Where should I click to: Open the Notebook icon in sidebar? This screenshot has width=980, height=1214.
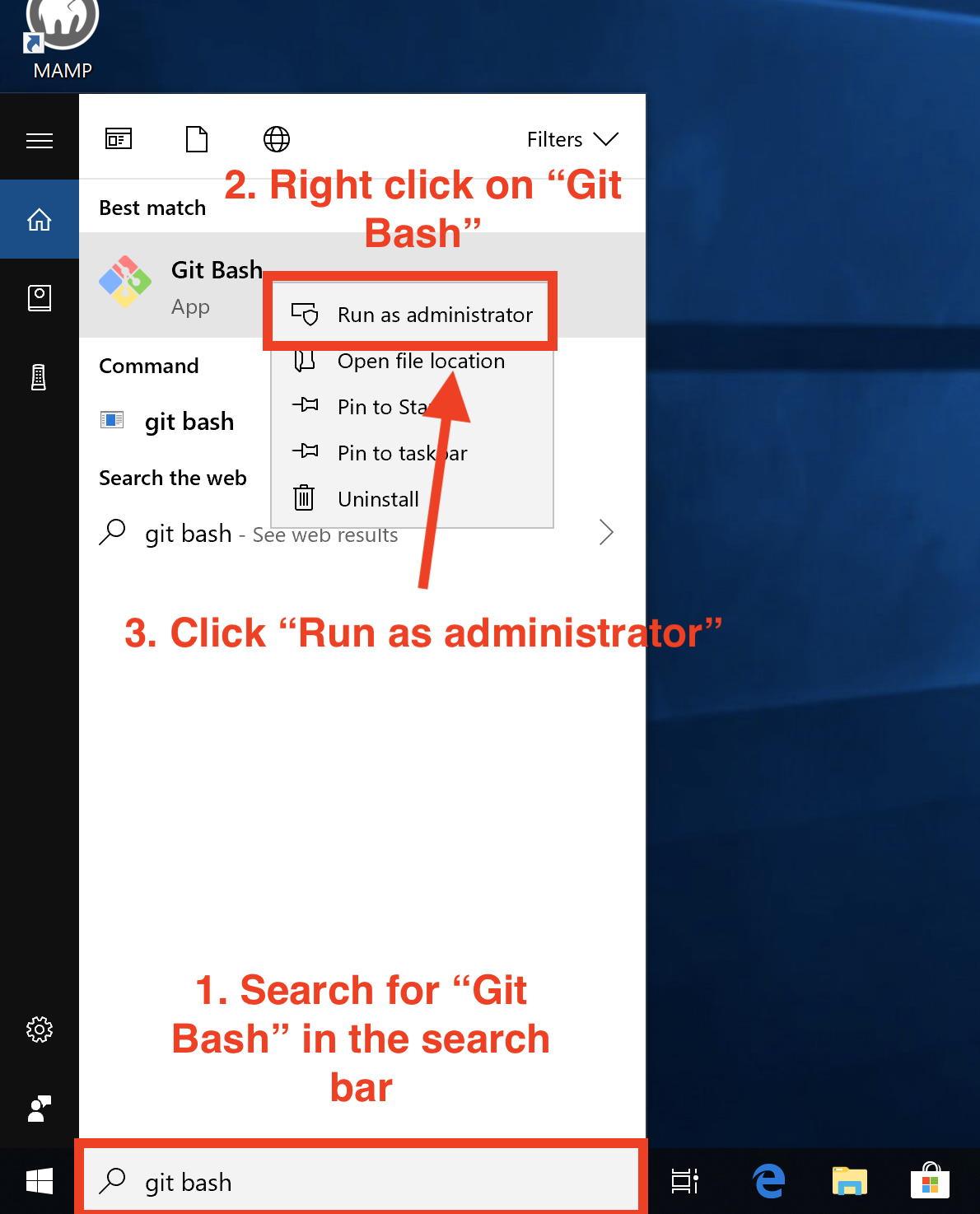40,298
